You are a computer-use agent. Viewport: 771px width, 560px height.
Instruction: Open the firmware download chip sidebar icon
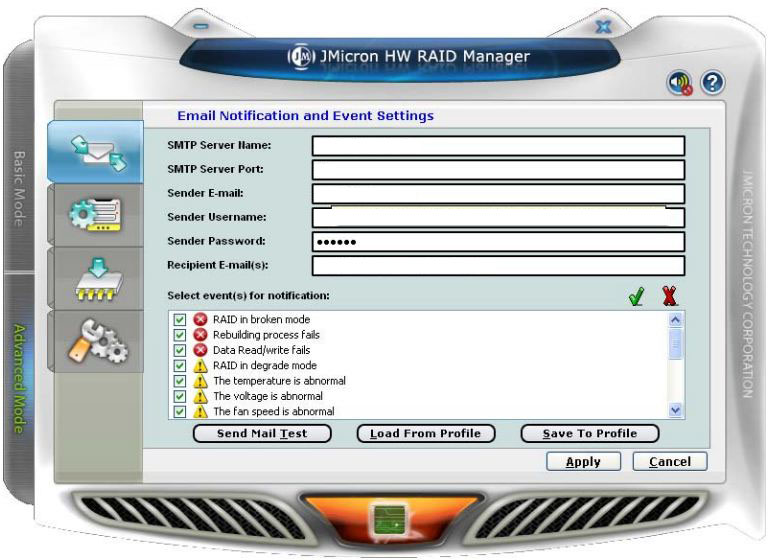[x=96, y=278]
